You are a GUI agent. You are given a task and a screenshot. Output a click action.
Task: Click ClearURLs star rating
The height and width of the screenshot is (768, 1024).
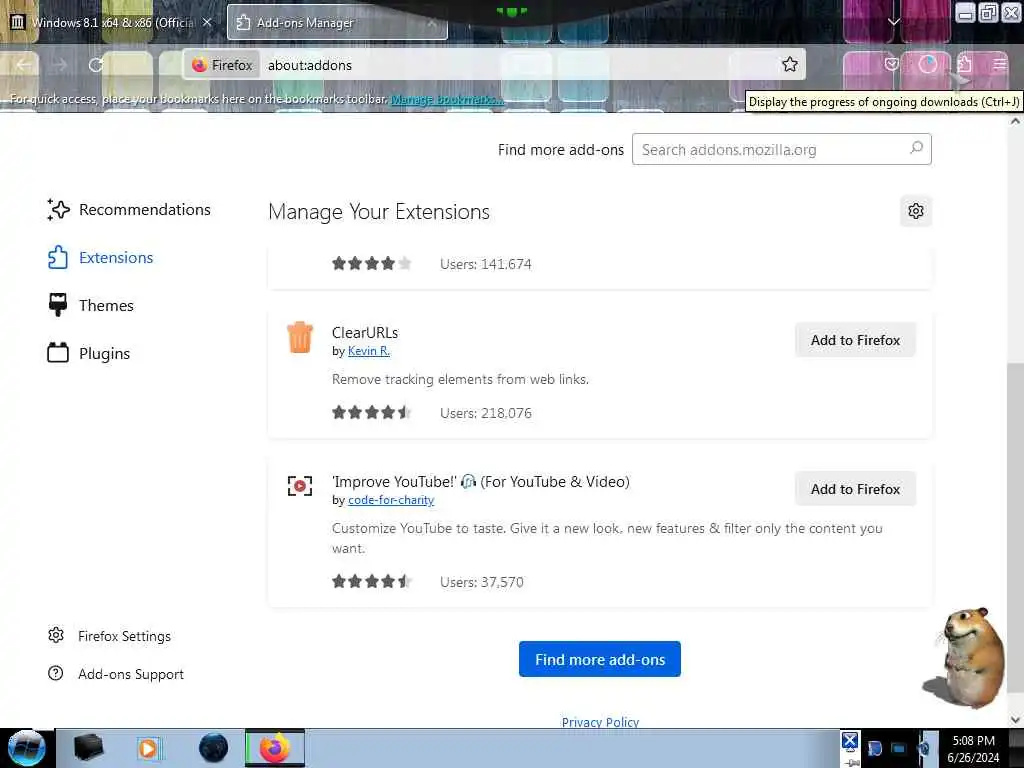(x=372, y=413)
